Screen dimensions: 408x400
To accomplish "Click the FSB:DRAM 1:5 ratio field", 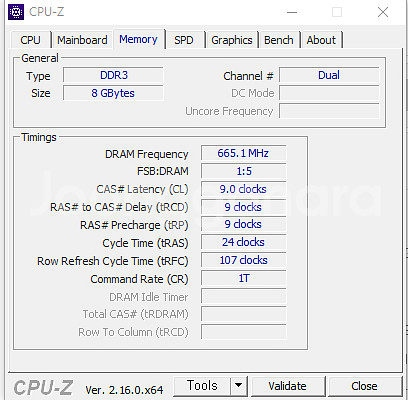I will point(244,171).
